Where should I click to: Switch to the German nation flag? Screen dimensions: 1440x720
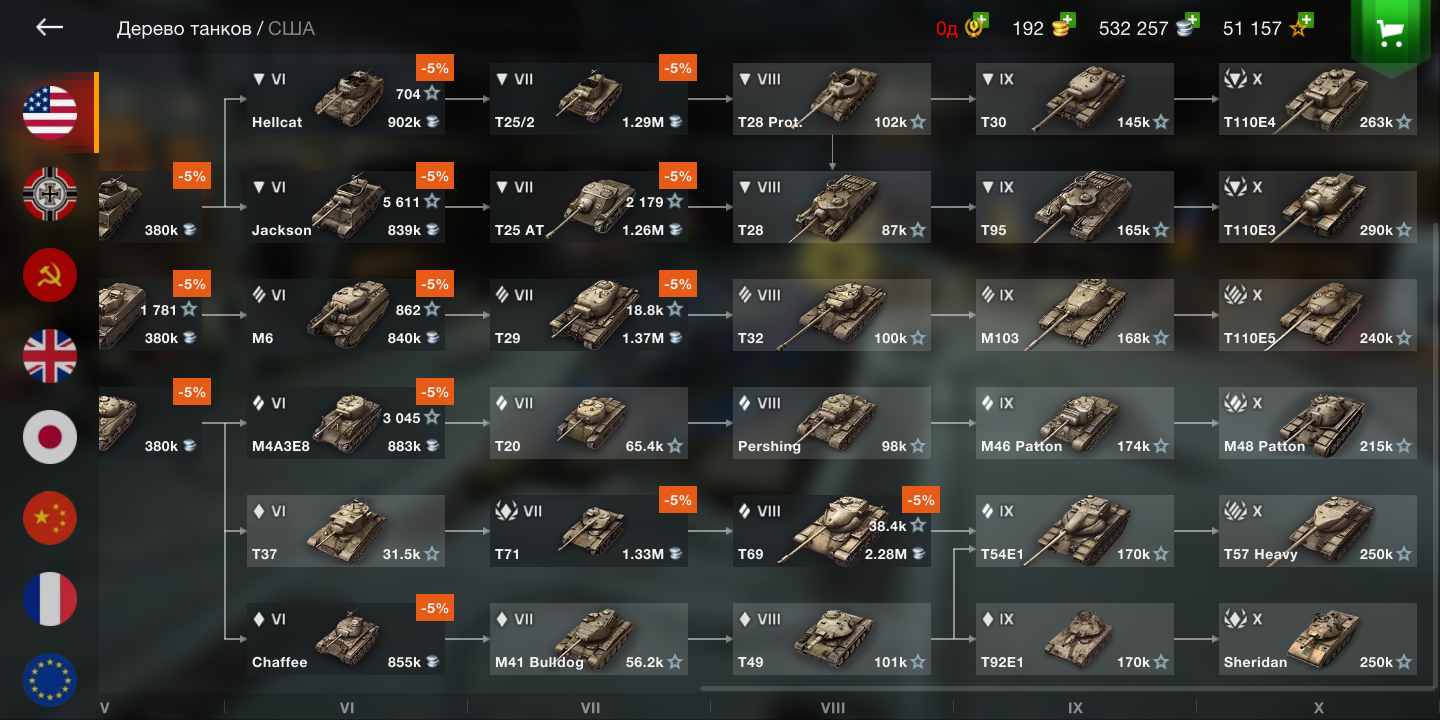50,193
